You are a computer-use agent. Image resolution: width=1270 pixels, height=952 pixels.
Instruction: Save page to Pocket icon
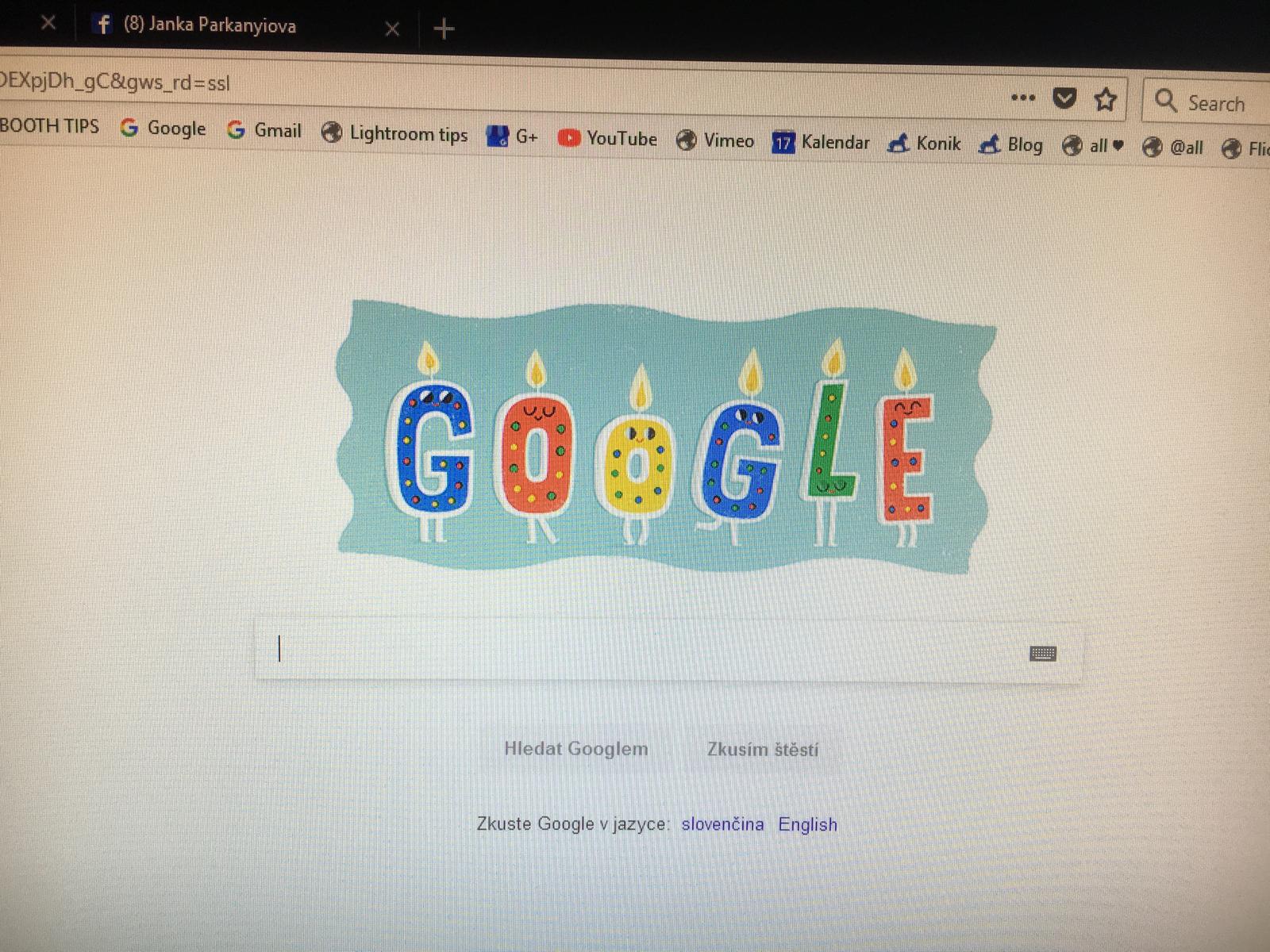click(x=1064, y=98)
